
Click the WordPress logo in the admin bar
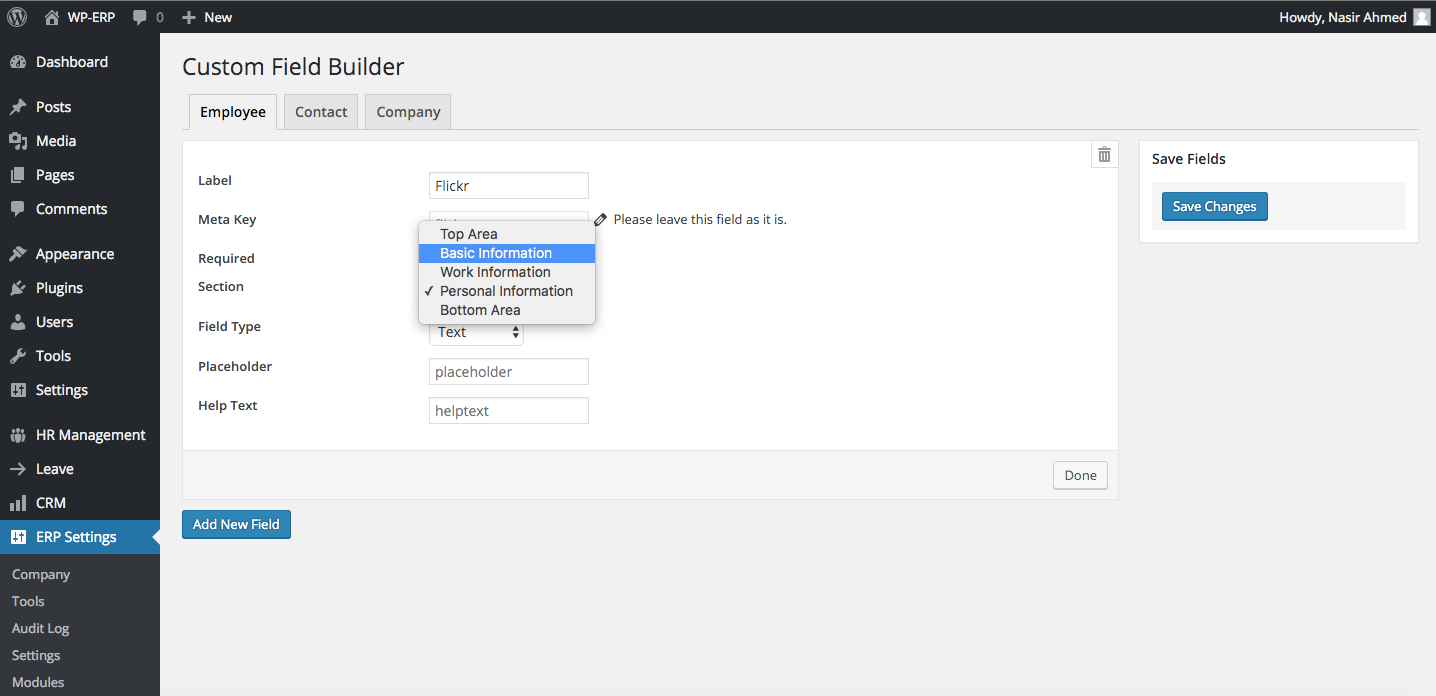[15, 16]
